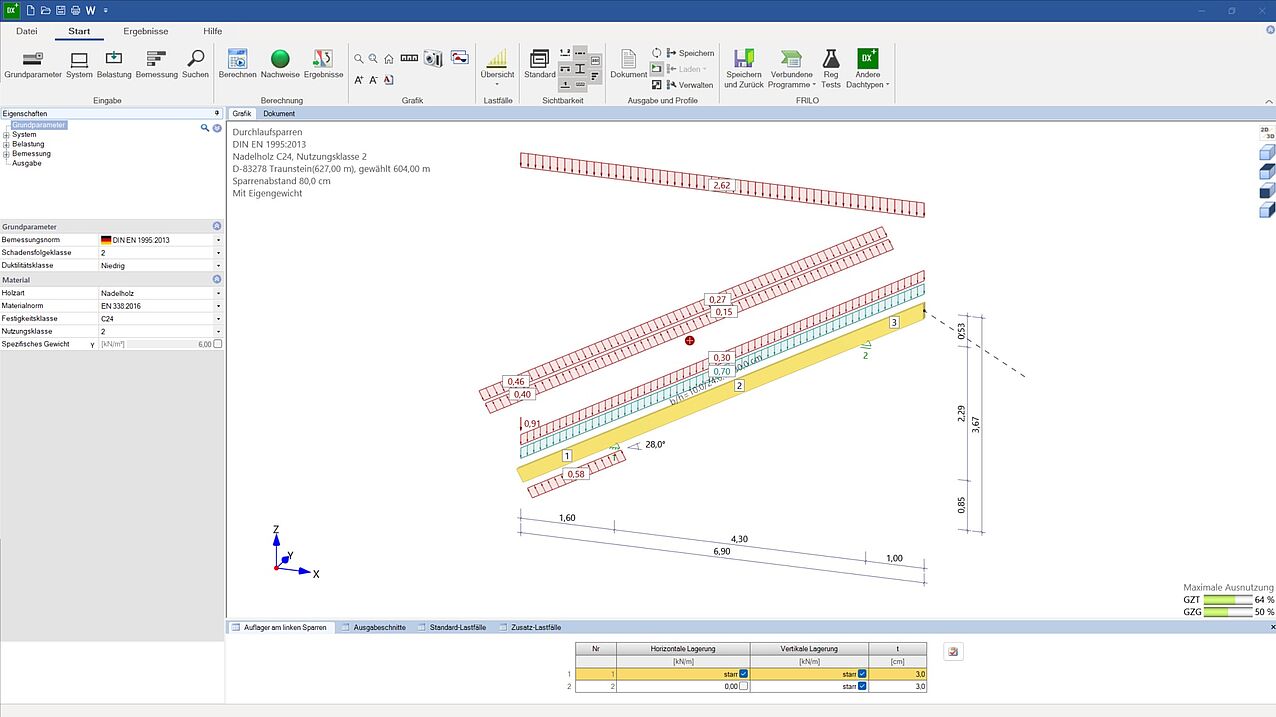Open the Dokument output icon
The height and width of the screenshot is (717, 1276).
pyautogui.click(x=629, y=64)
